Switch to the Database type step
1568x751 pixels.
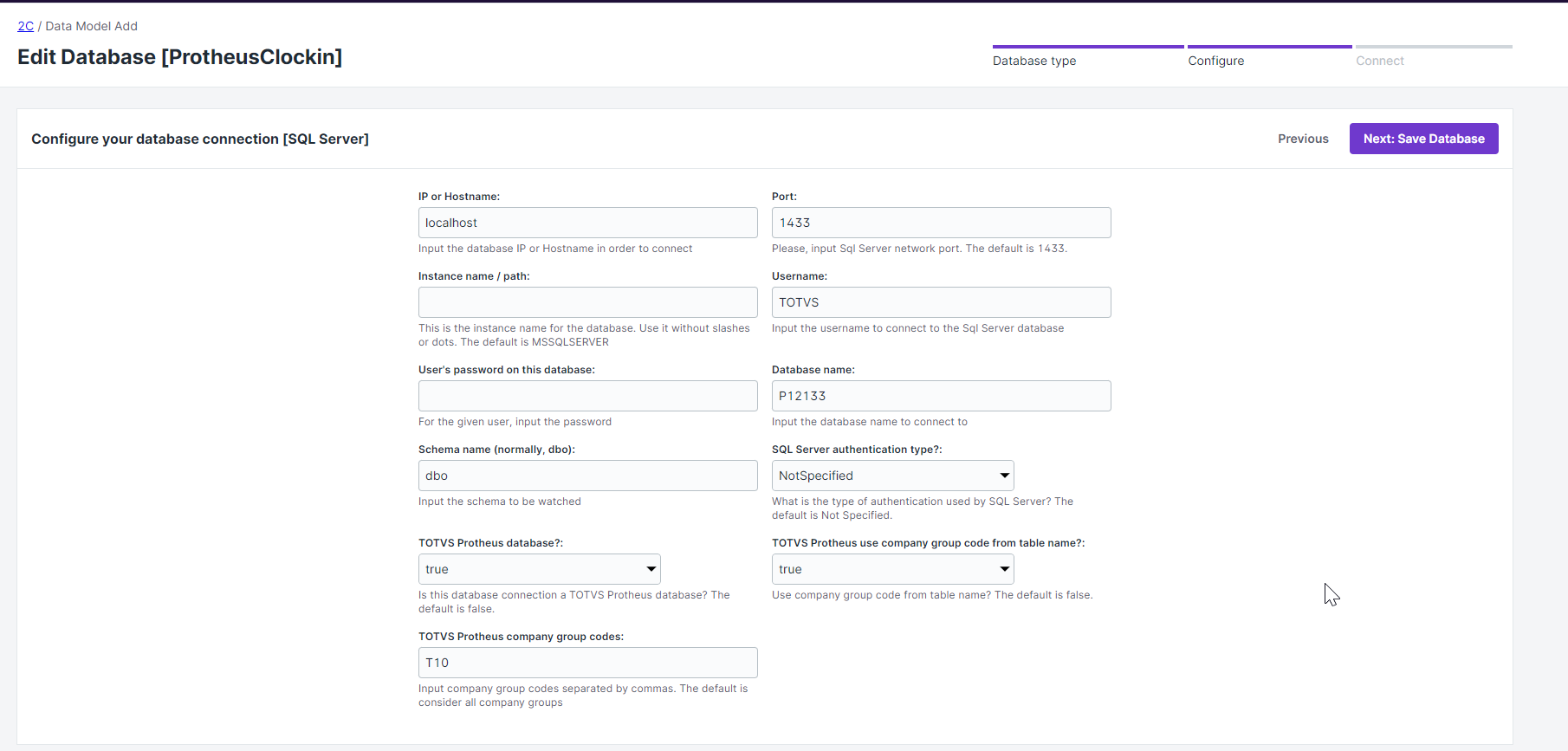click(x=1034, y=61)
